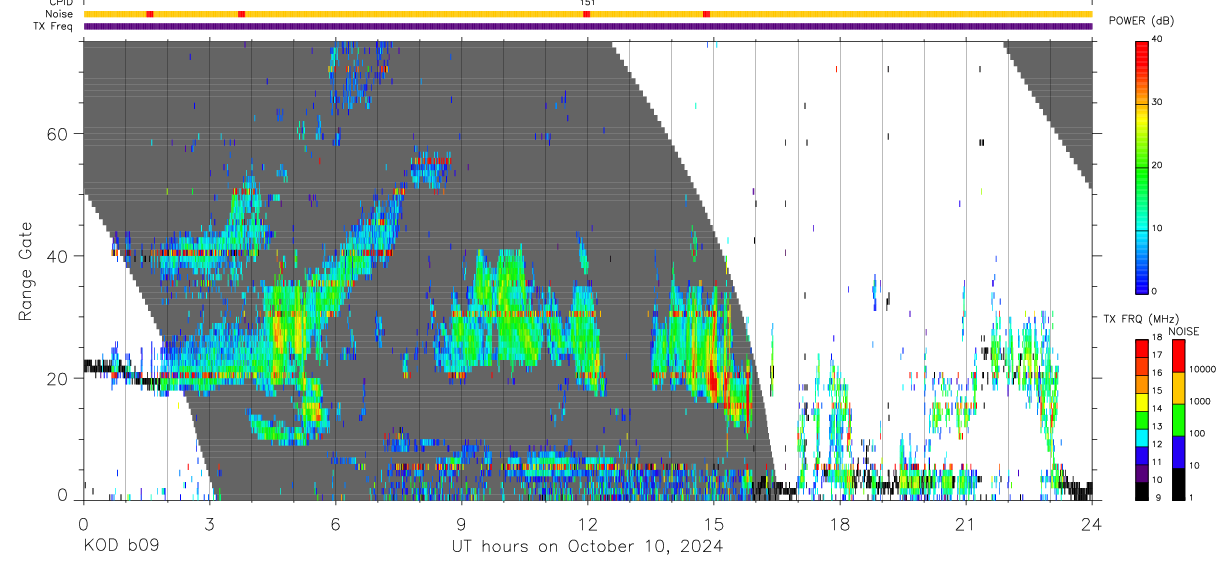Pick the black 10 MHz TX FRQ swatch
Screen dimensions: 1228x567
coord(1142,492)
